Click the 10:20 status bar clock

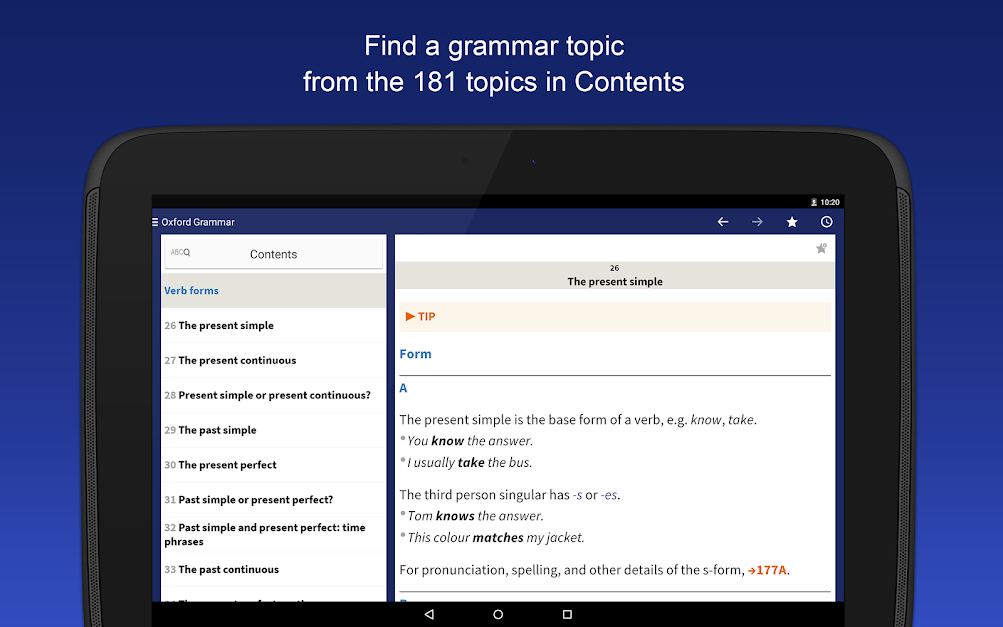[830, 202]
